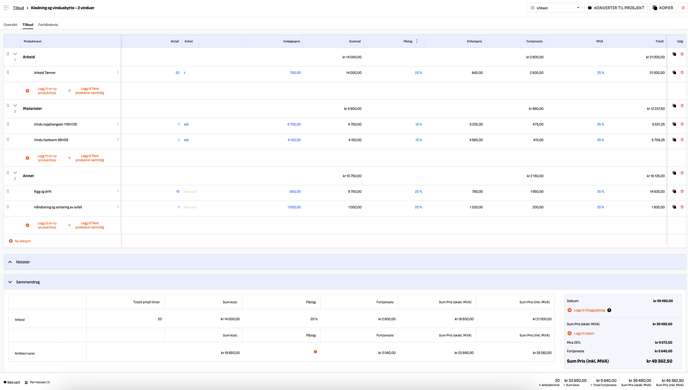
Task: Click Ny seksjon to add a section
Action: tap(20, 241)
